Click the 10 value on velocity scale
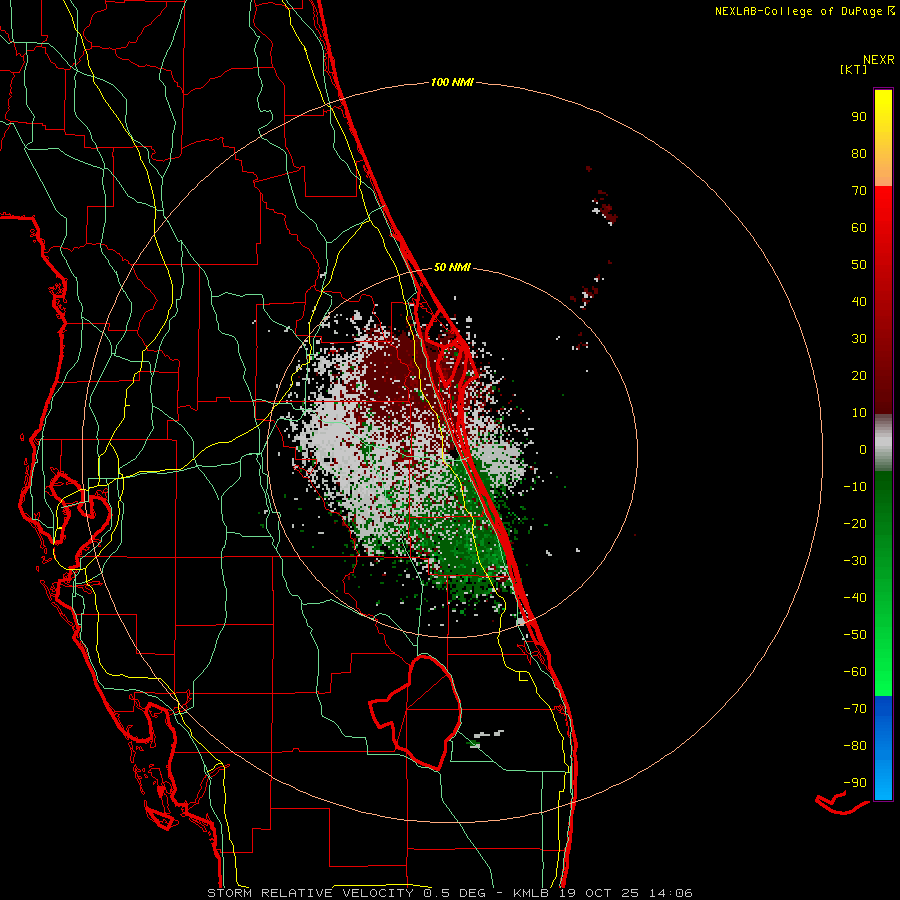The height and width of the screenshot is (900, 900). pyautogui.click(x=859, y=413)
